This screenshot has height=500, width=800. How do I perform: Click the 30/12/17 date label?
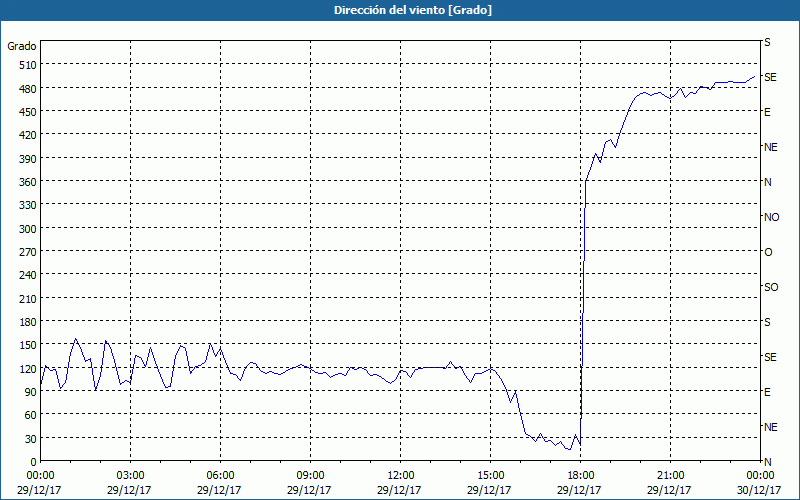point(760,490)
